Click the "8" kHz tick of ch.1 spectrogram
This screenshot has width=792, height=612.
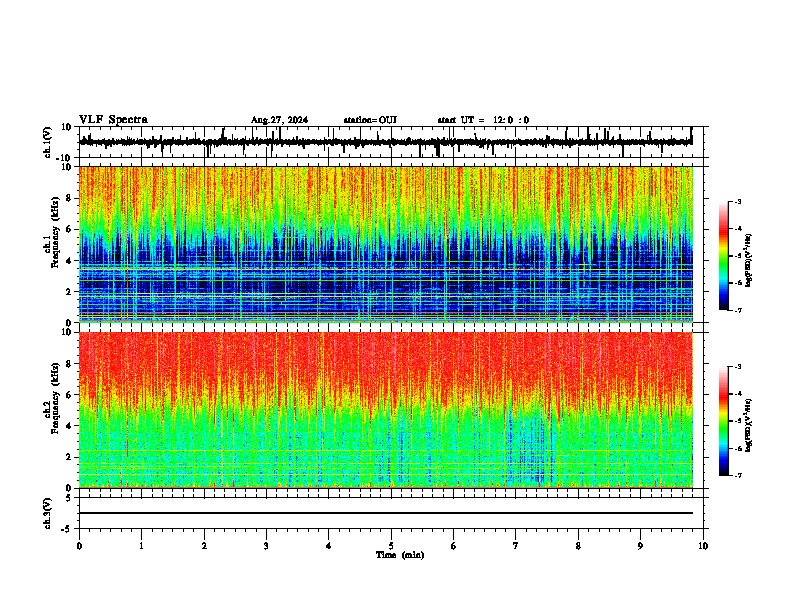coord(70,198)
